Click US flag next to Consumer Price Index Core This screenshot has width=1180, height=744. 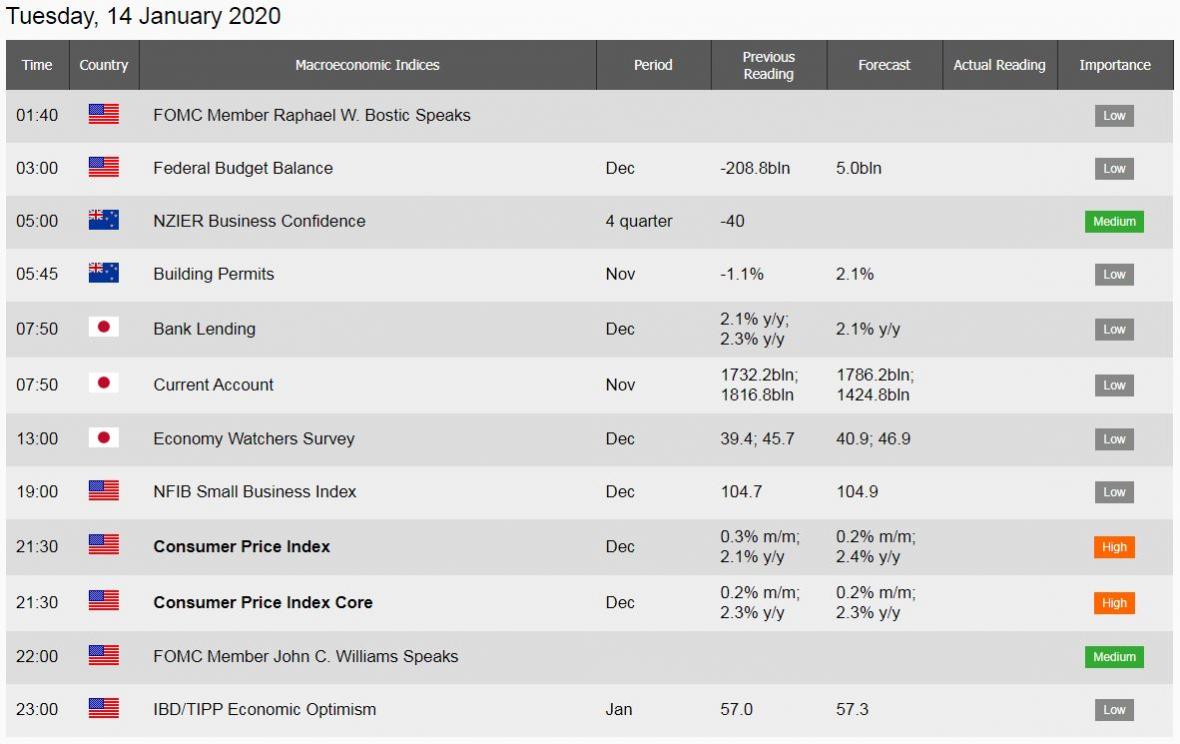(x=103, y=602)
